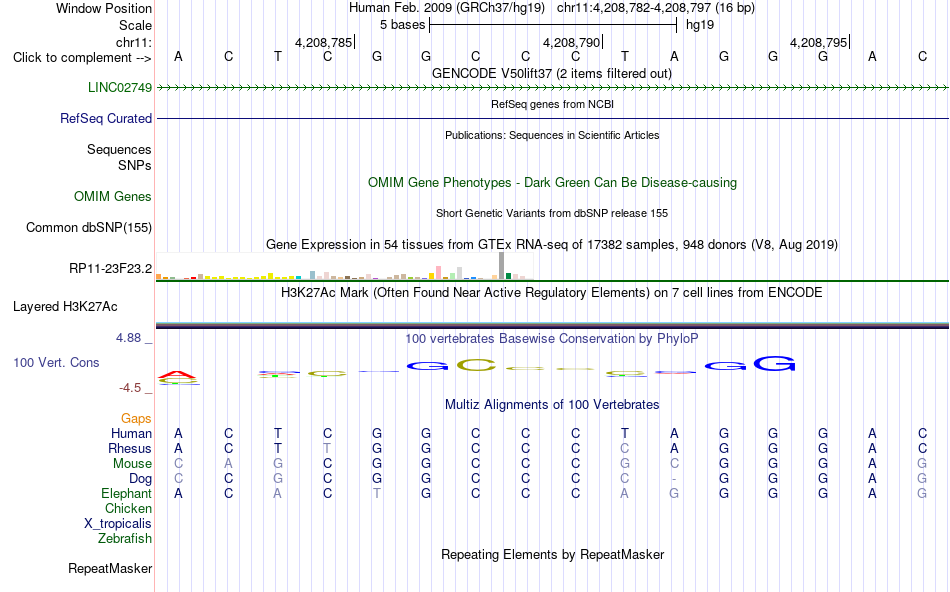Select the Elephant alignment row label
The height and width of the screenshot is (592, 950).
coord(127,493)
